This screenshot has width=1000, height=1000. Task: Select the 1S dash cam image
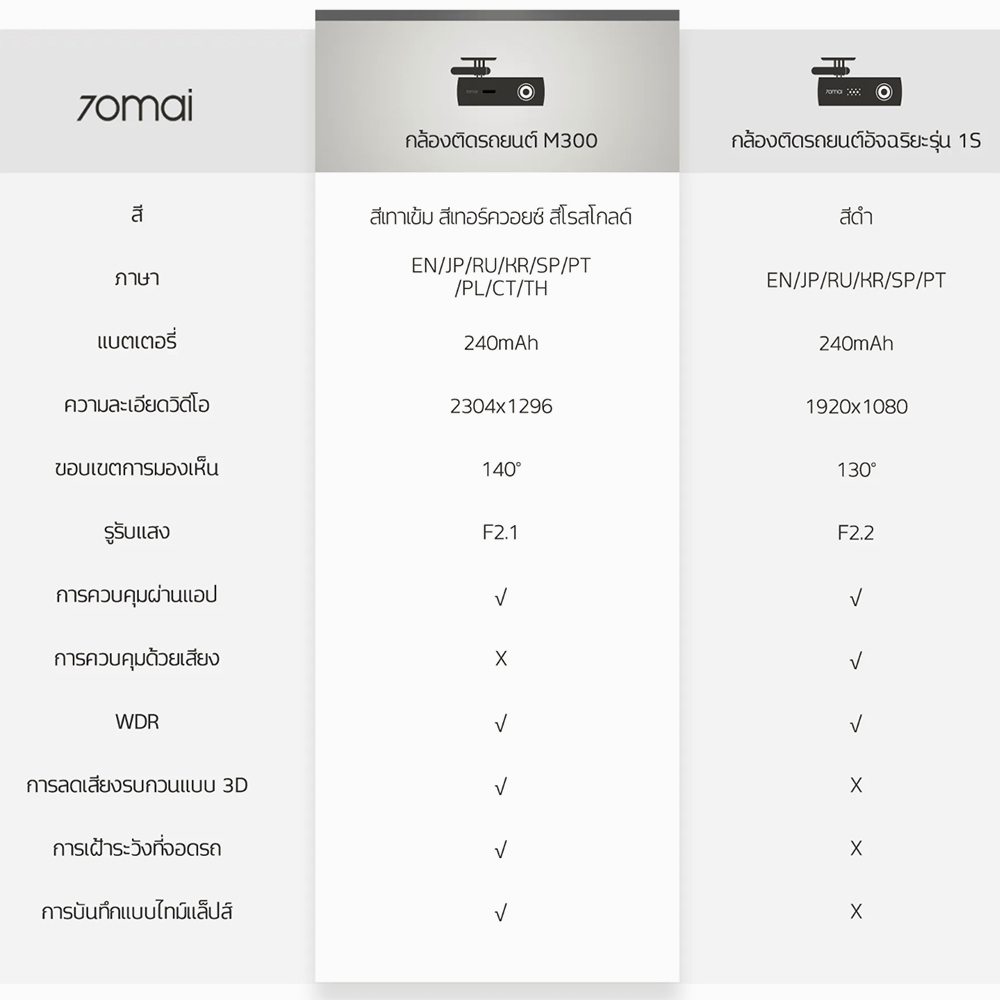pyautogui.click(x=856, y=82)
